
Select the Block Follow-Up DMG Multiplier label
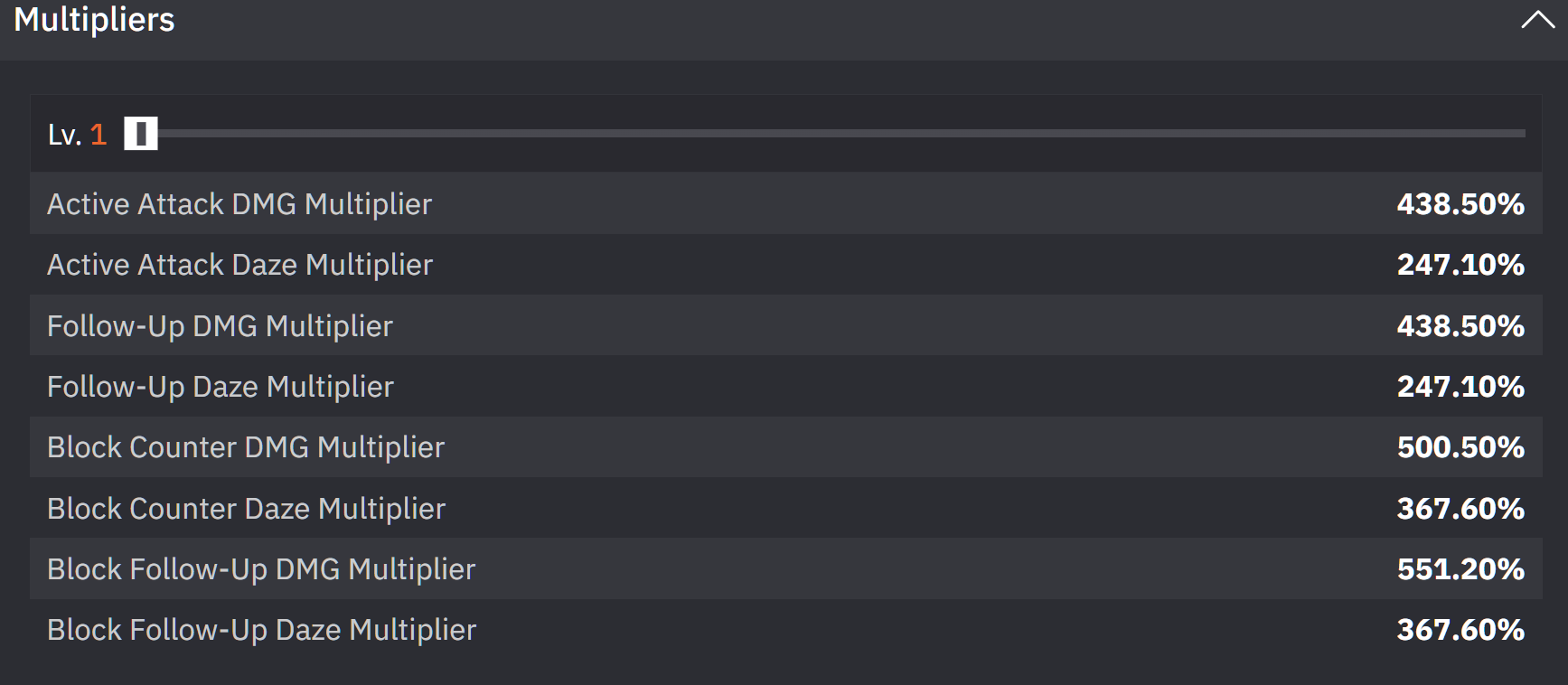(261, 569)
